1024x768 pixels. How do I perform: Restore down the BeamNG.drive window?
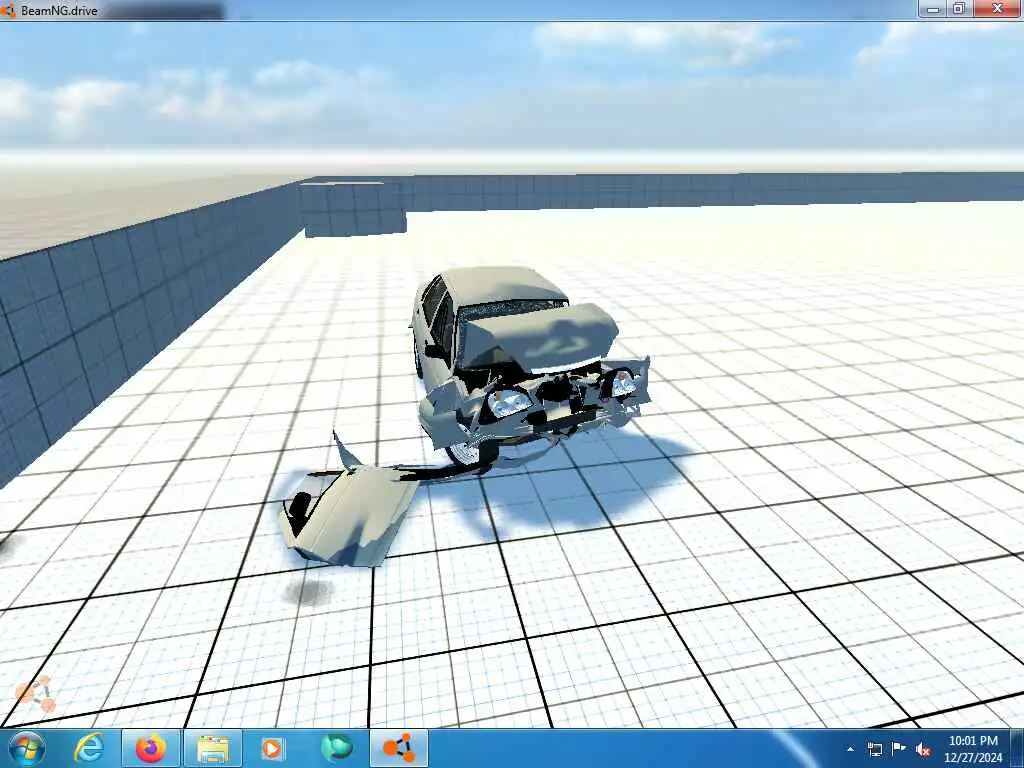[x=959, y=9]
